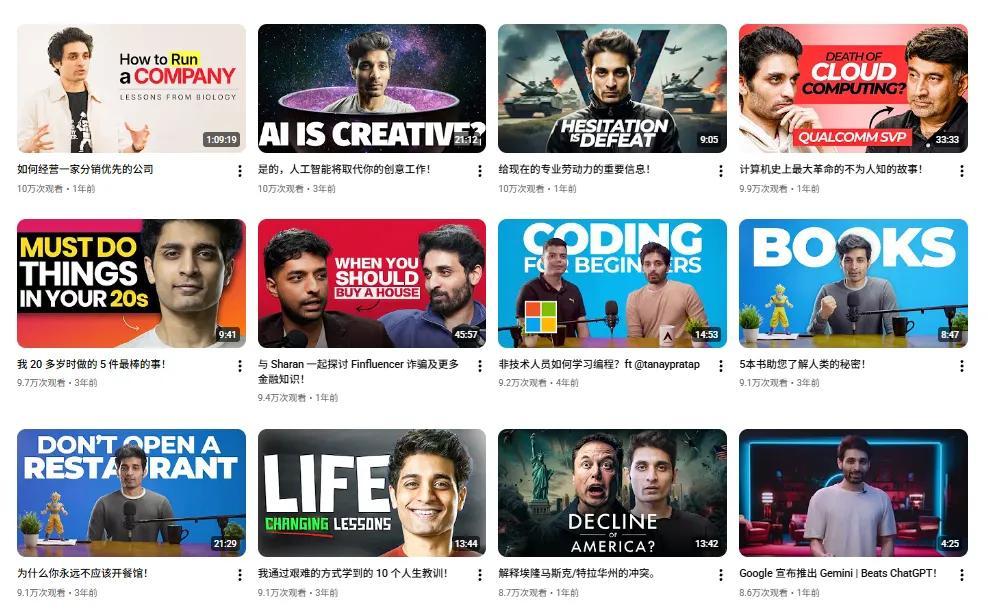The image size is (988, 610).
Task: Open 'Decline of America?' video thumbnail
Action: click(612, 493)
